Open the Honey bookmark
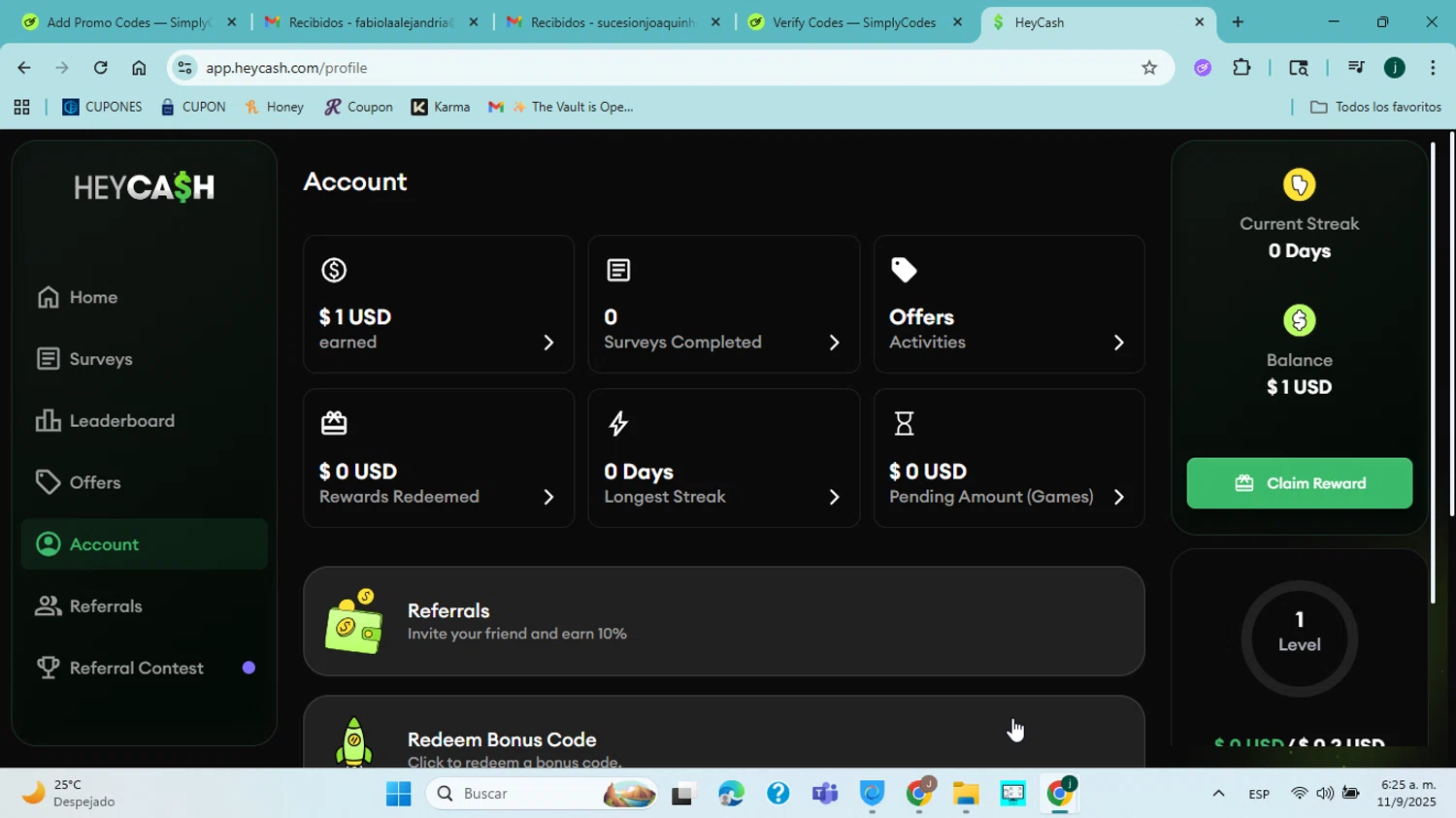Image resolution: width=1456 pixels, height=818 pixels. pos(275,107)
